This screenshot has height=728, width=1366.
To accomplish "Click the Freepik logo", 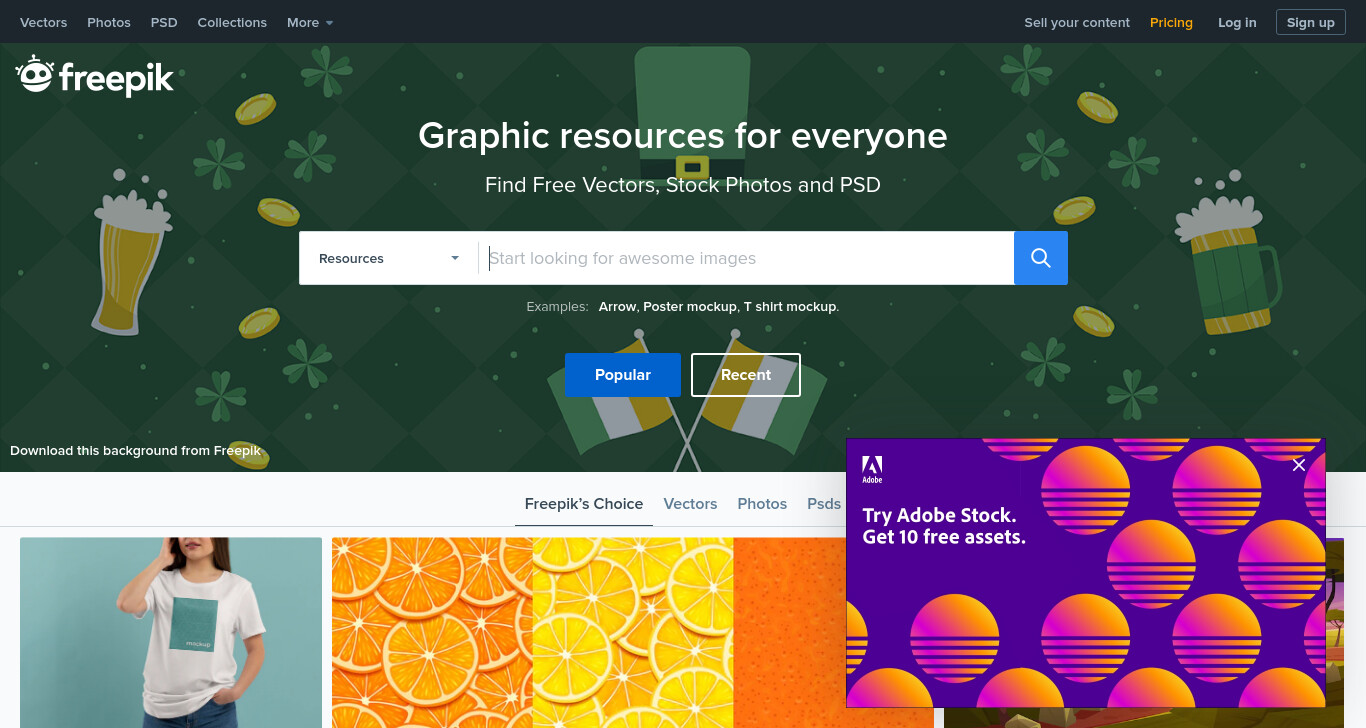I will [x=95, y=77].
